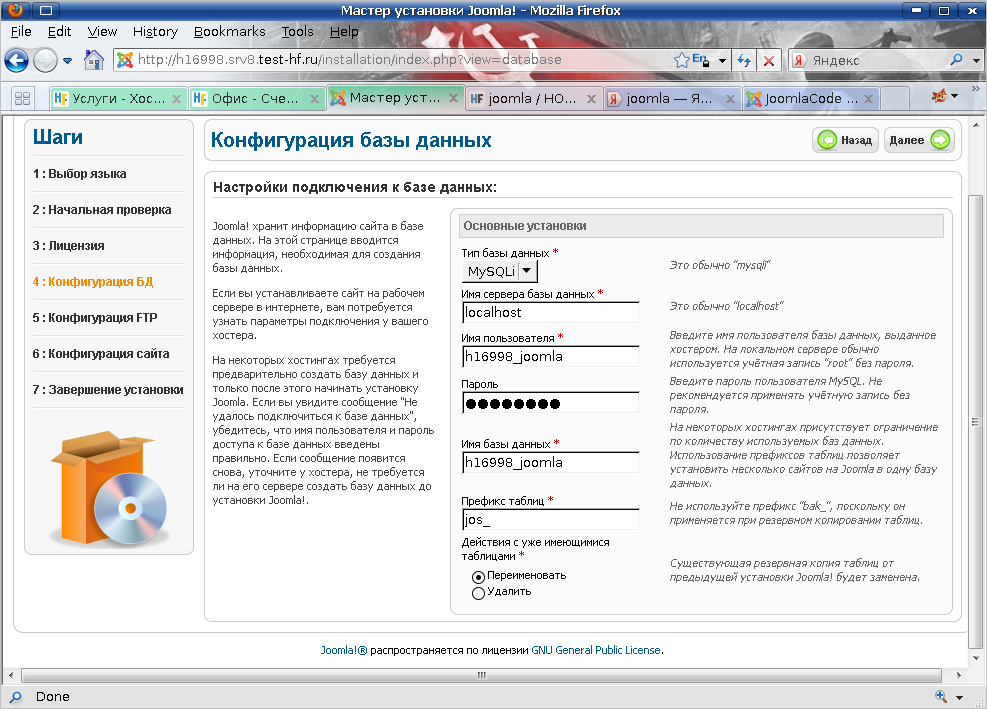Open the navigation history dropdown arrow

[x=67, y=61]
